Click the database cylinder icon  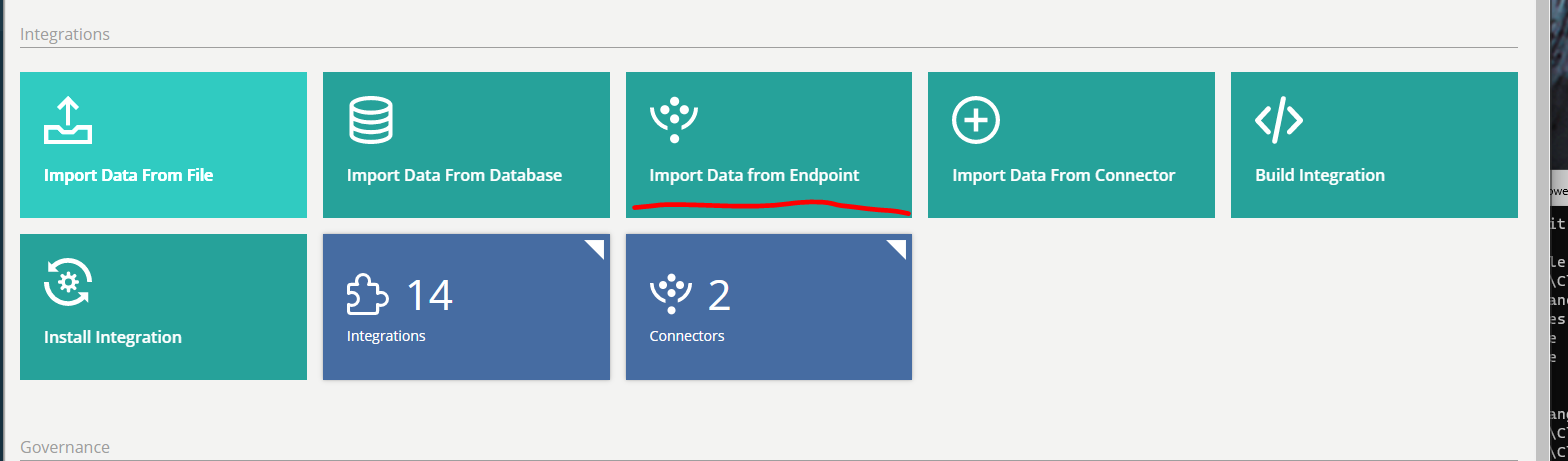click(x=371, y=121)
